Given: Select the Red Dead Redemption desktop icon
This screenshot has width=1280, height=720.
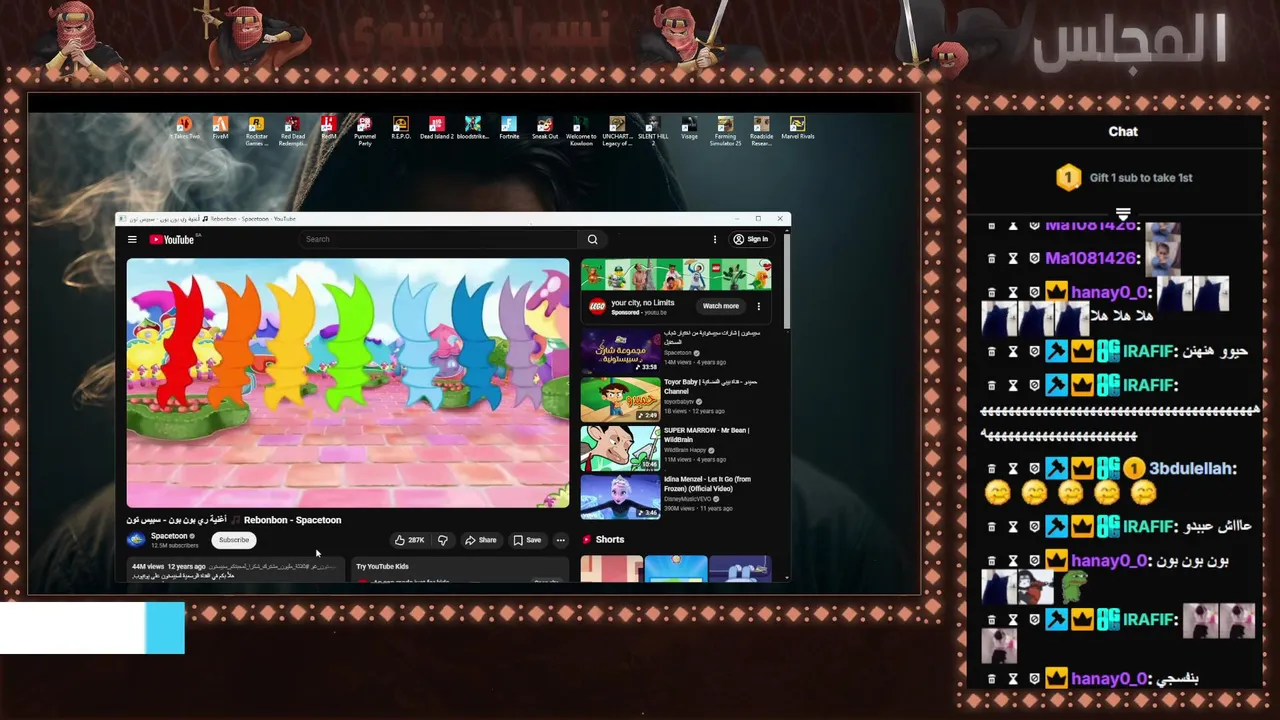Looking at the screenshot, I should coord(292,131).
